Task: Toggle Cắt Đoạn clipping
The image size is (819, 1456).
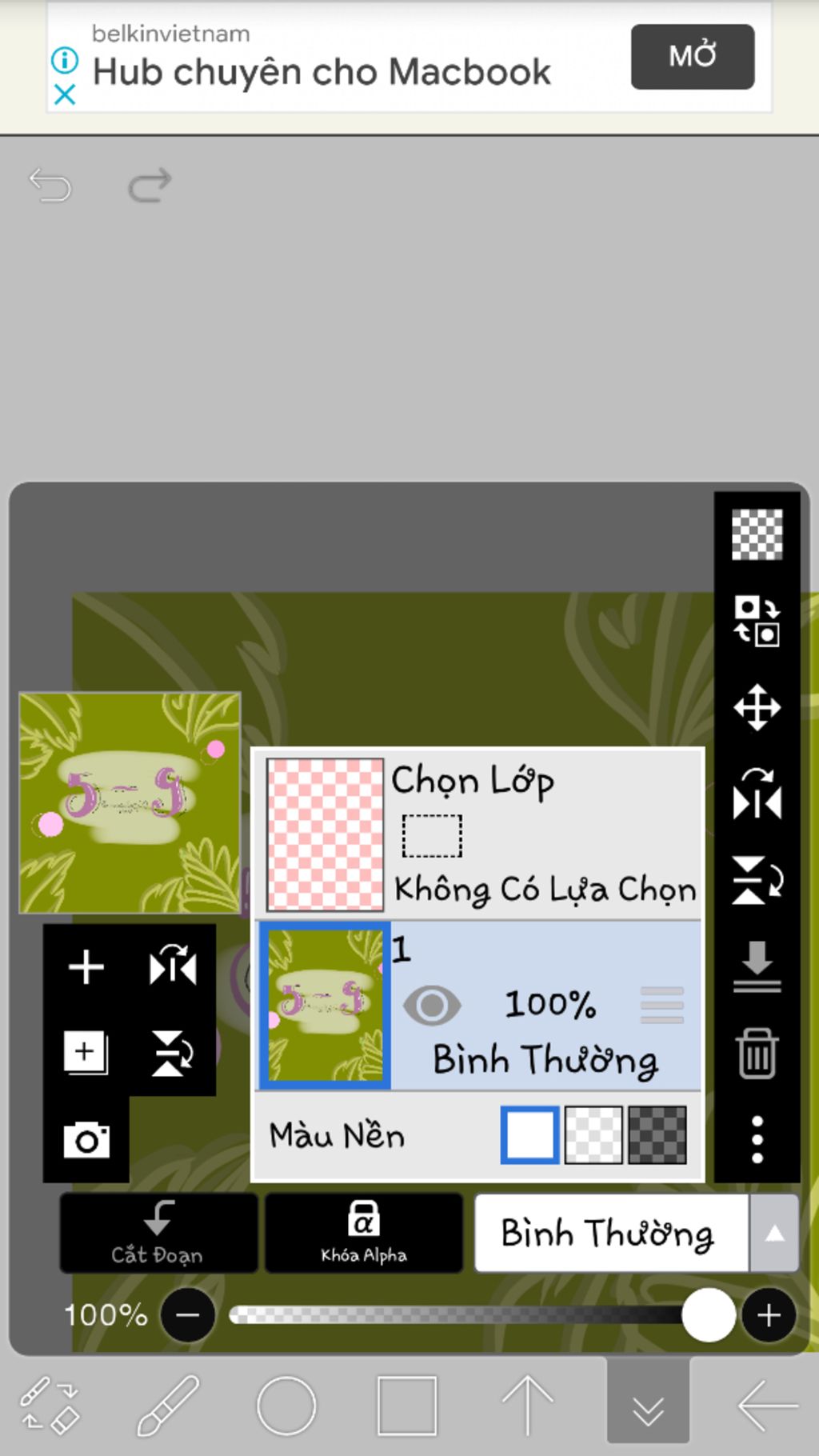Action: (158, 1232)
